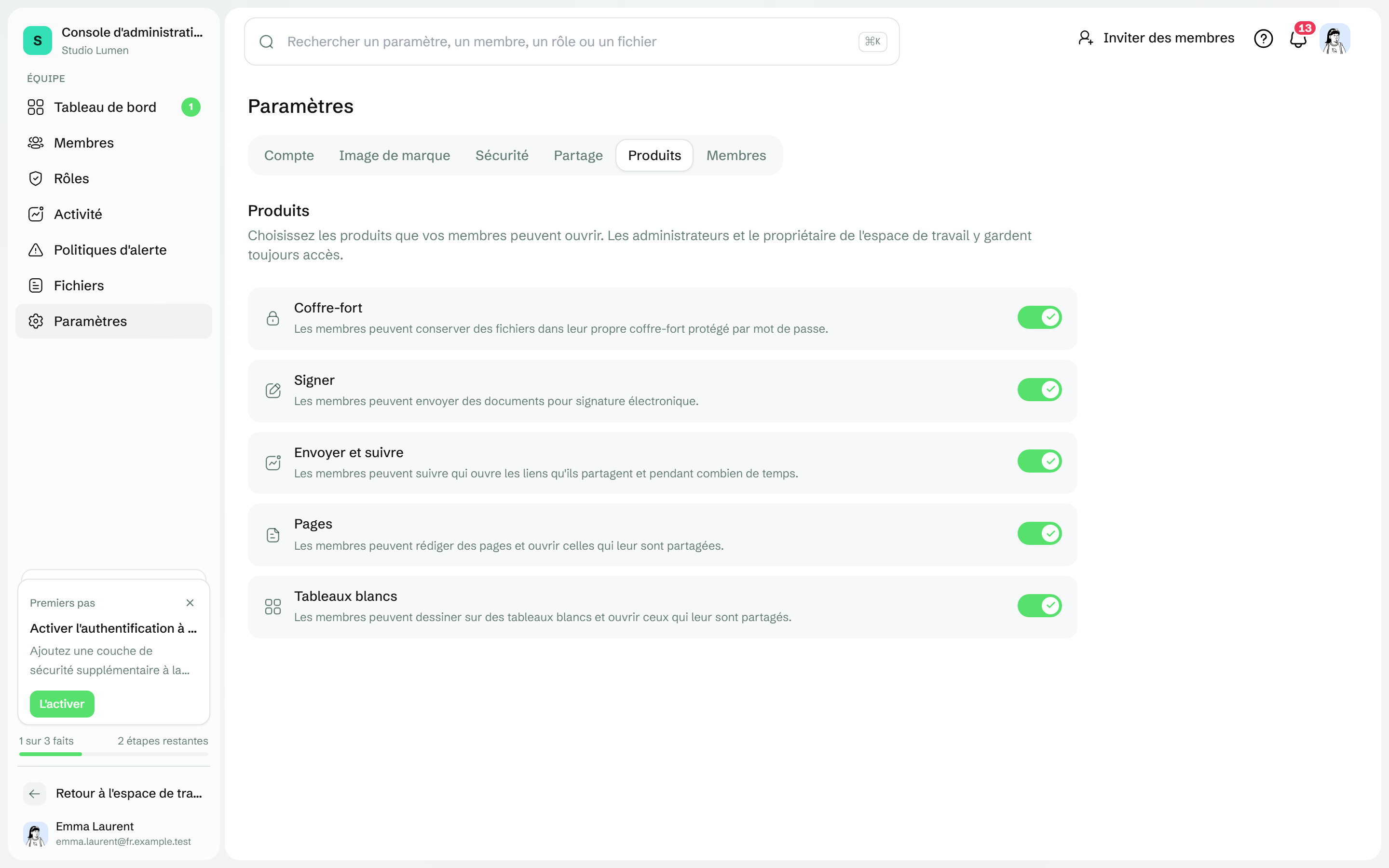
Task: Click the Studio Lumen workspace logo
Action: pos(37,40)
